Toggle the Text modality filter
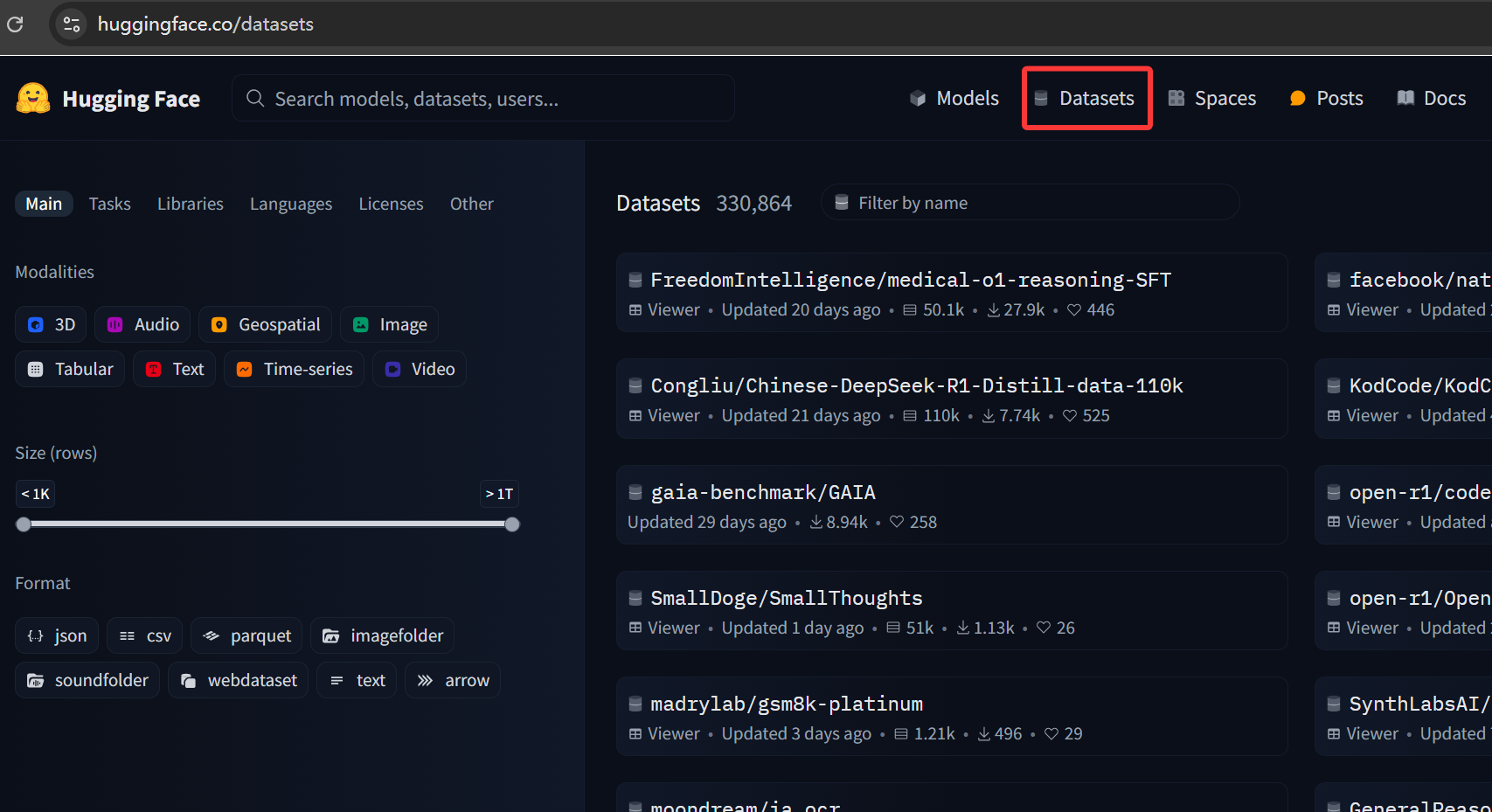Image resolution: width=1492 pixels, height=812 pixels. point(174,369)
